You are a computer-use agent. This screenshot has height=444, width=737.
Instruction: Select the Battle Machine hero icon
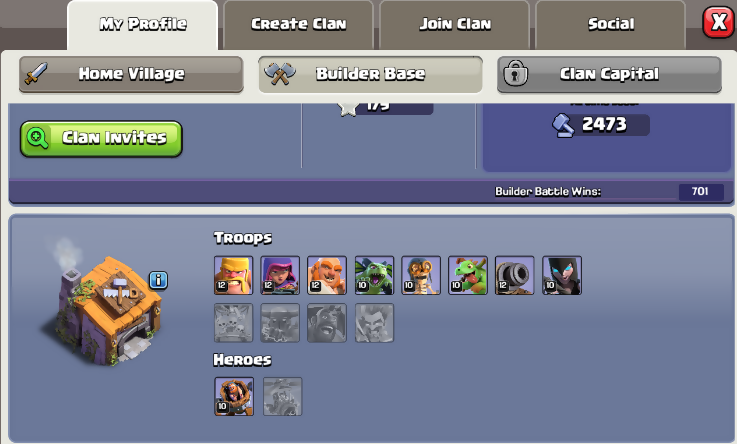[234, 397]
